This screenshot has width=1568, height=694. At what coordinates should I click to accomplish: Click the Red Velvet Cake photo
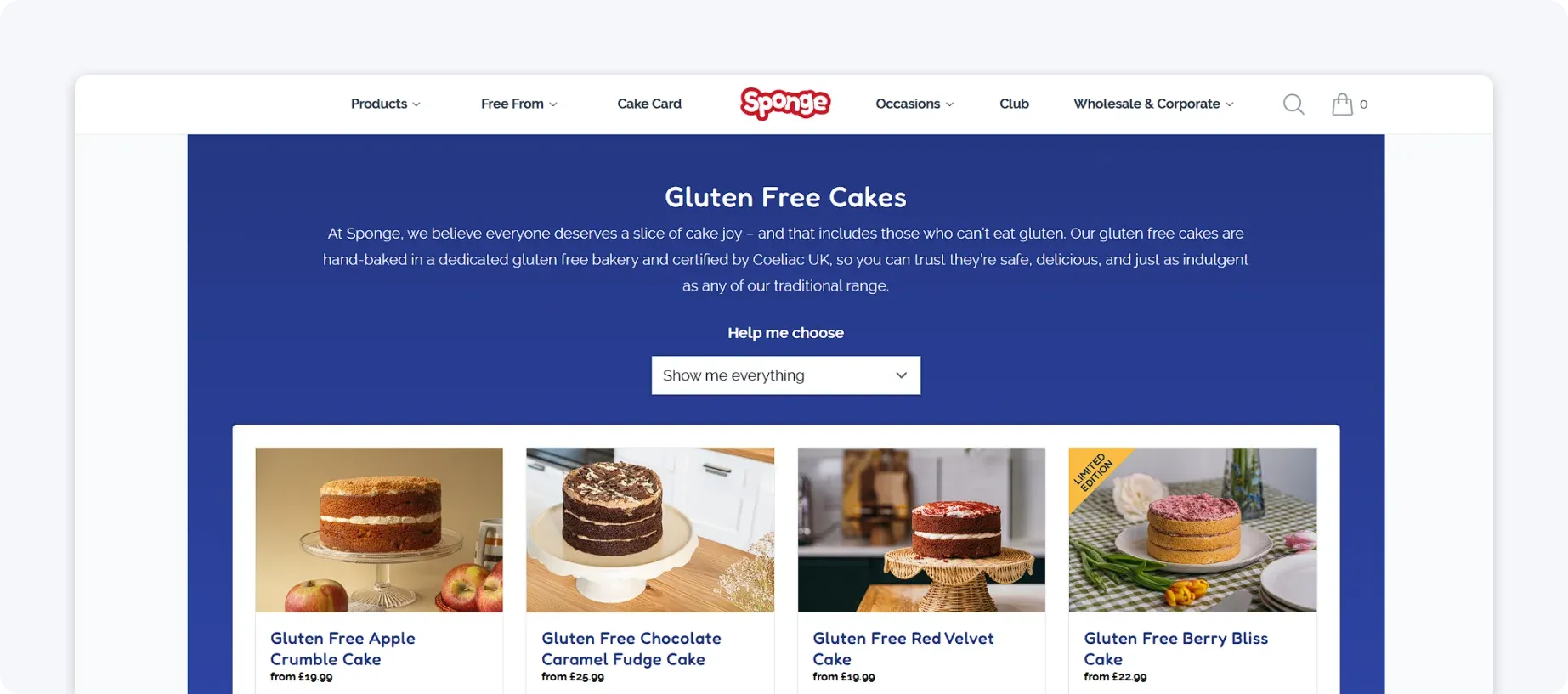[x=921, y=530]
